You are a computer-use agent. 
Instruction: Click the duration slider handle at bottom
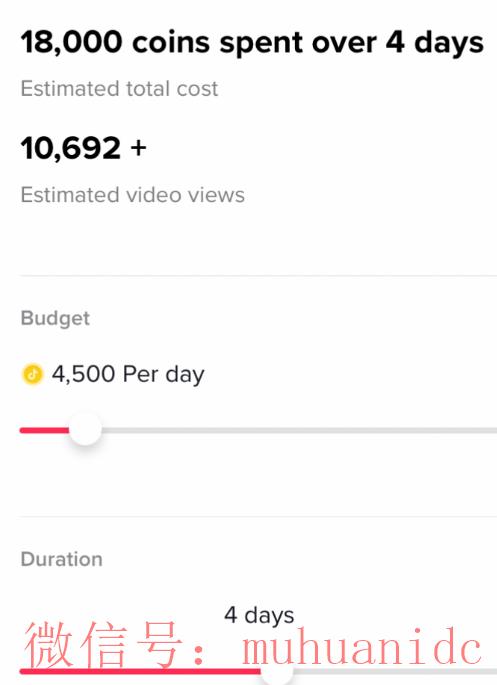[x=277, y=675]
